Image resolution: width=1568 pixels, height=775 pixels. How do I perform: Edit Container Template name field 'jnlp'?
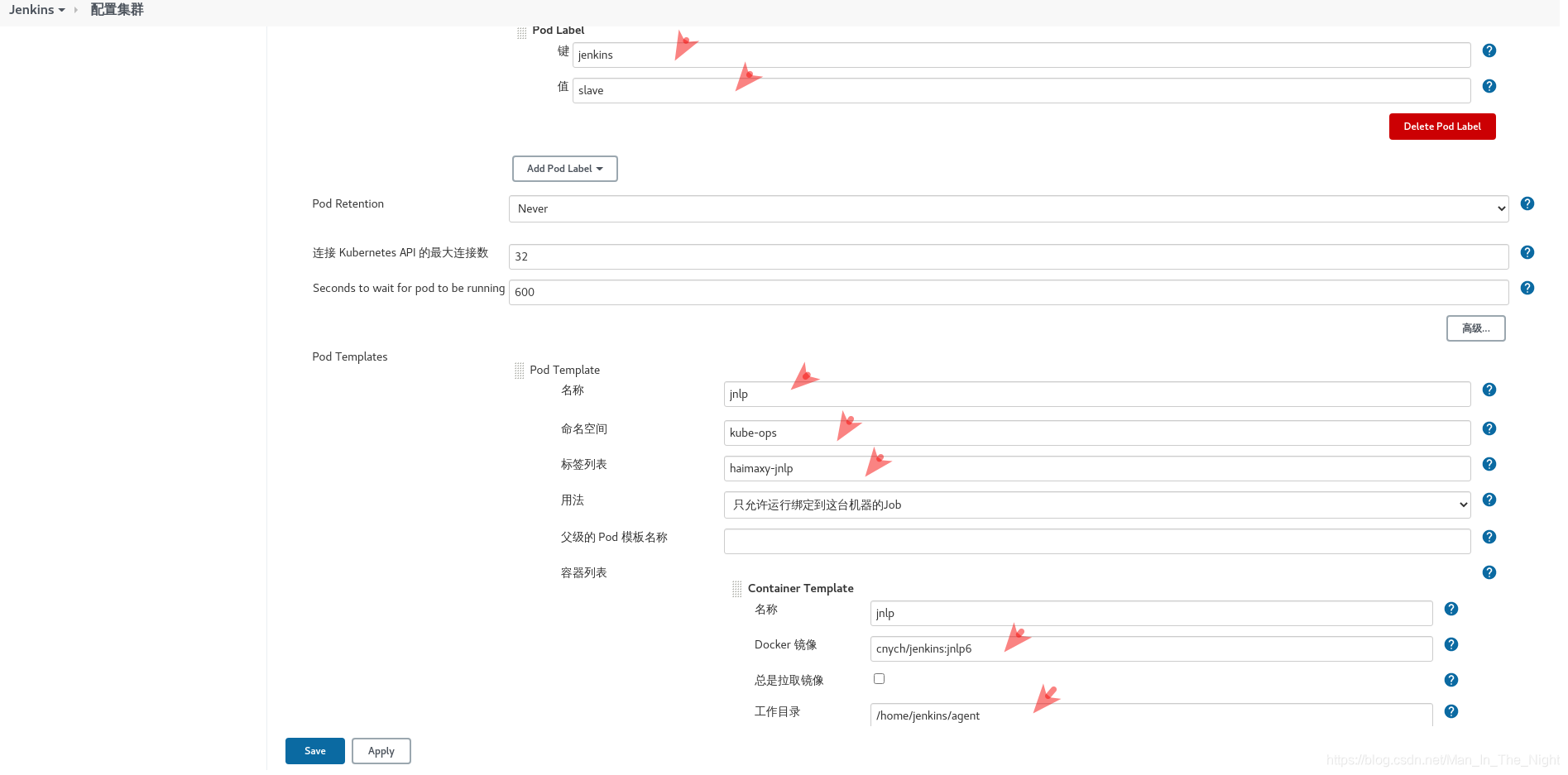1152,614
